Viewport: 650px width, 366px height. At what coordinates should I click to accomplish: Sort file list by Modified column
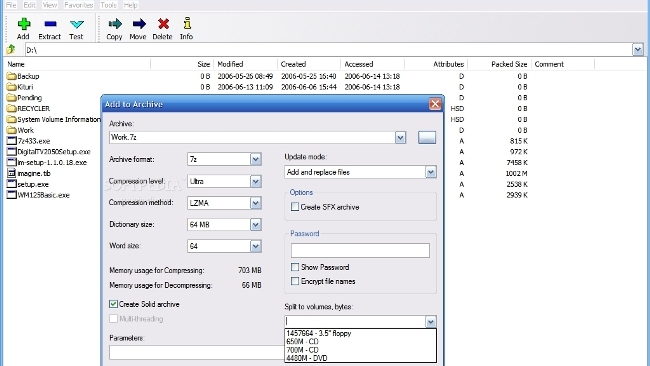(245, 64)
